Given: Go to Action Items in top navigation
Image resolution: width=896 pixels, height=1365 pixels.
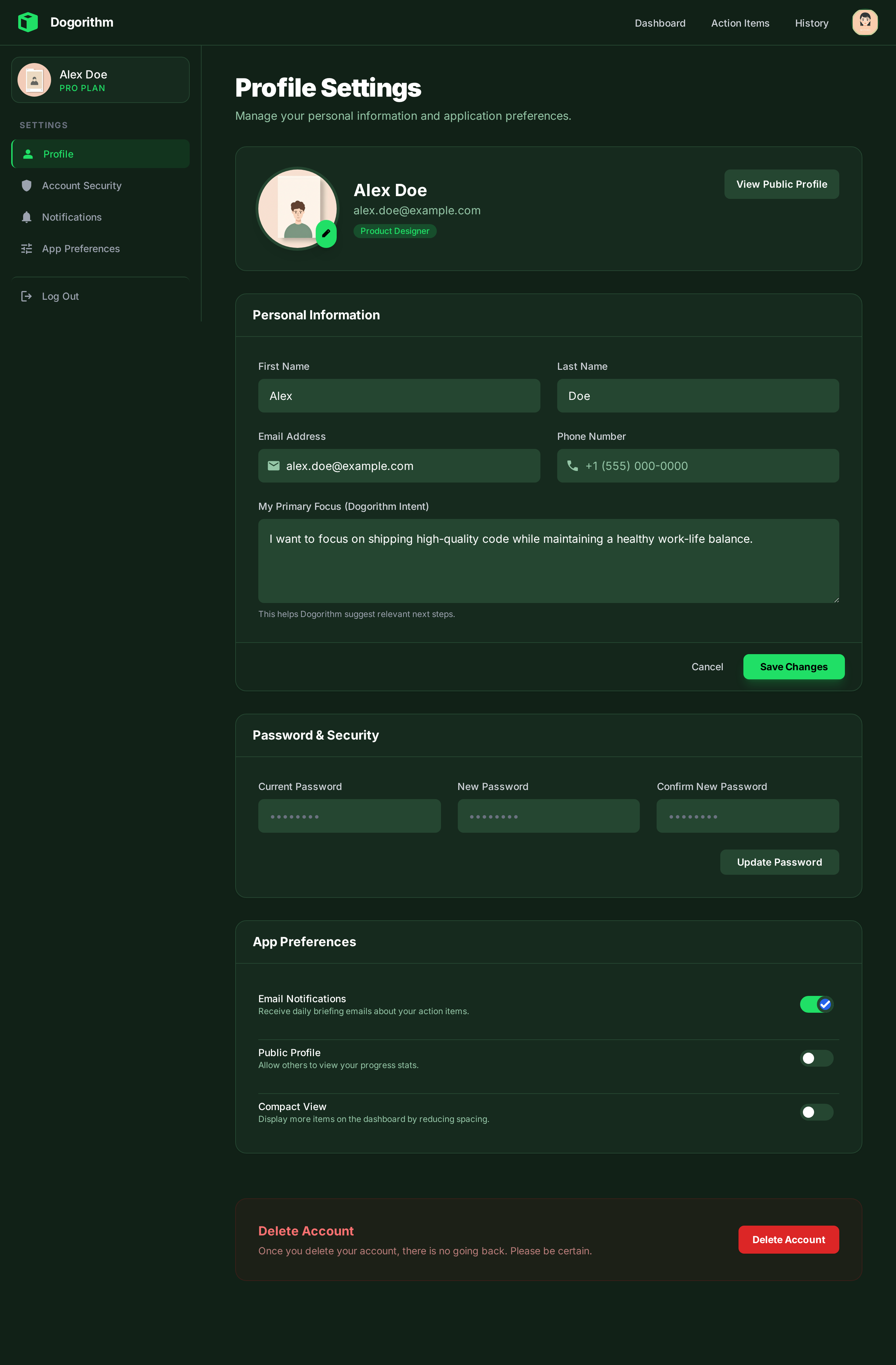Looking at the screenshot, I should [740, 23].
